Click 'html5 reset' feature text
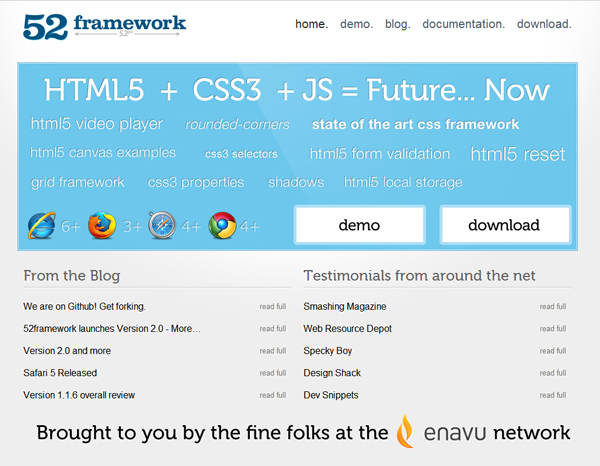This screenshot has height=466, width=600. [x=518, y=154]
